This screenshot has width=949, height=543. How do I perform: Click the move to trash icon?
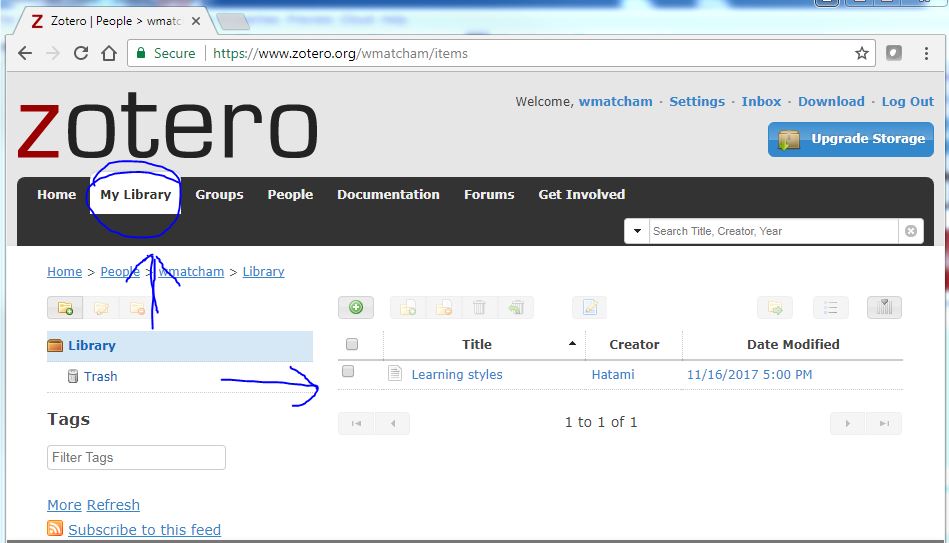[x=479, y=308]
